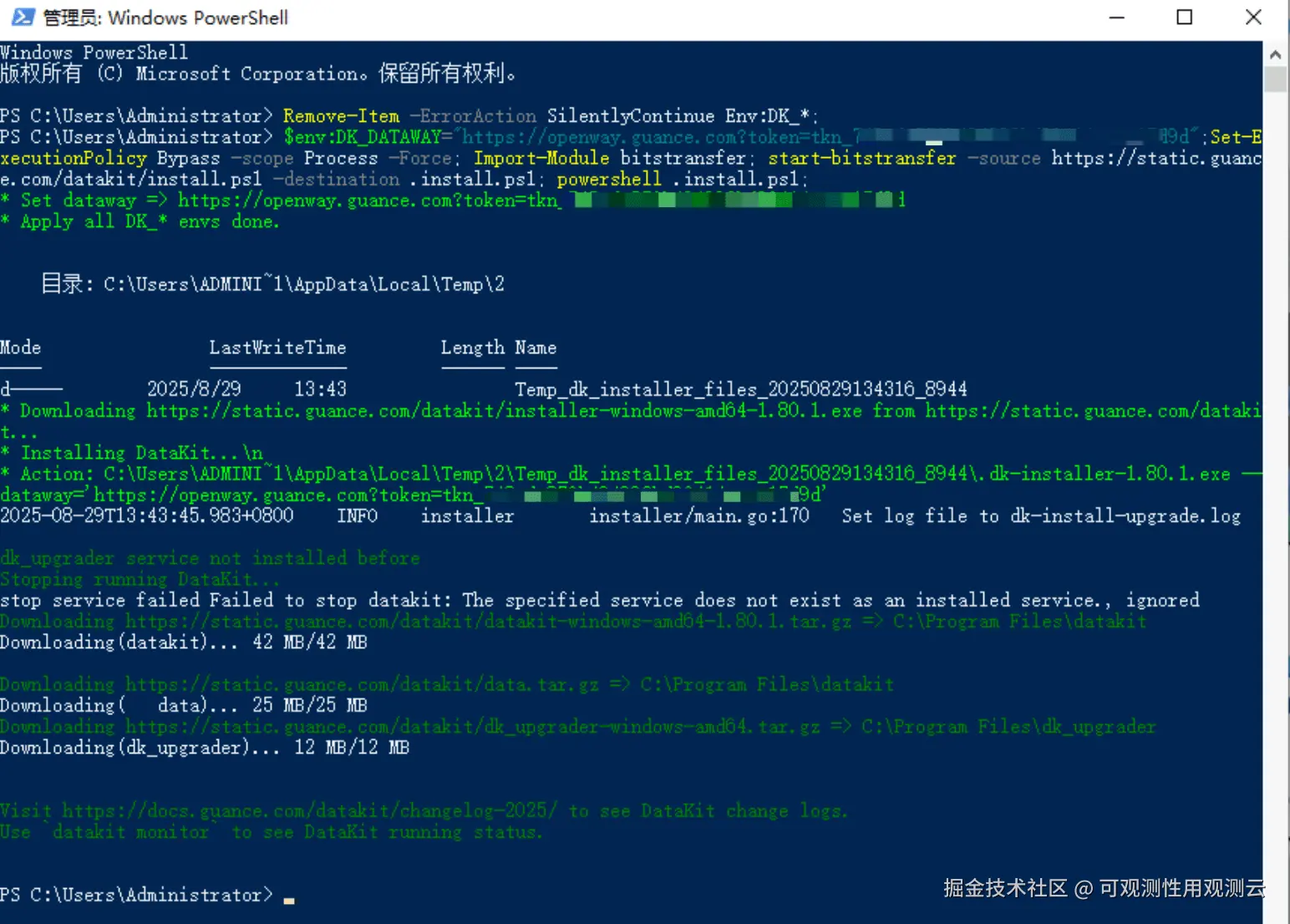The image size is (1290, 924).
Task: Close the Windows PowerShell window
Action: (x=1253, y=18)
